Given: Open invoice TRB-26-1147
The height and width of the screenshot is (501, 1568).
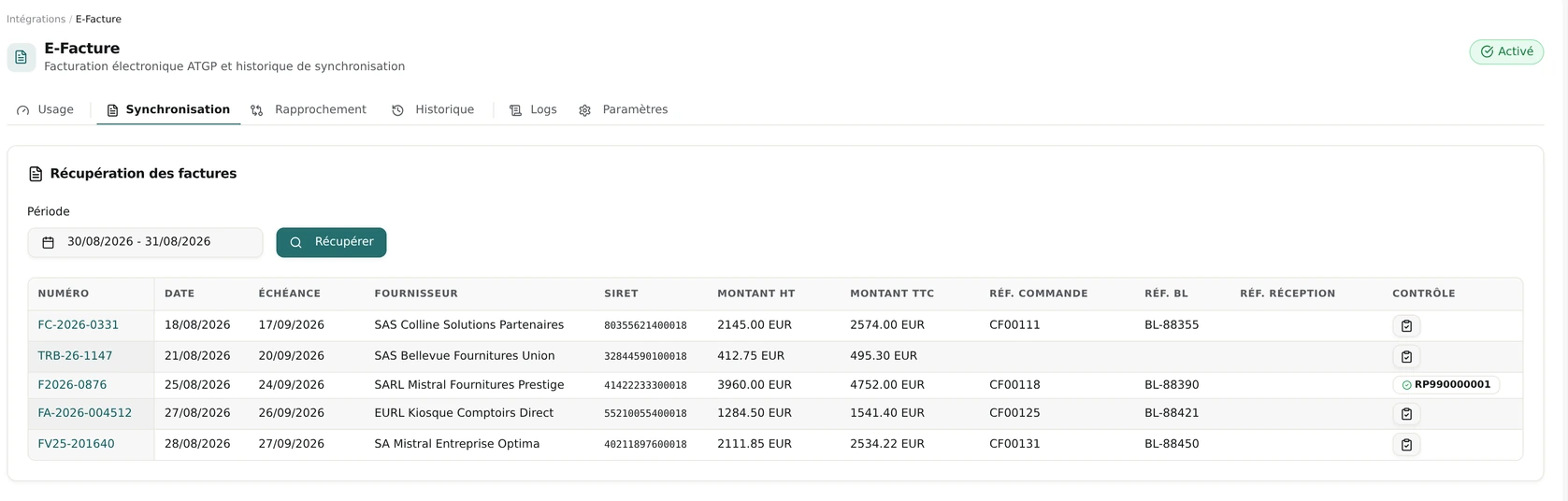Looking at the screenshot, I should click(75, 356).
